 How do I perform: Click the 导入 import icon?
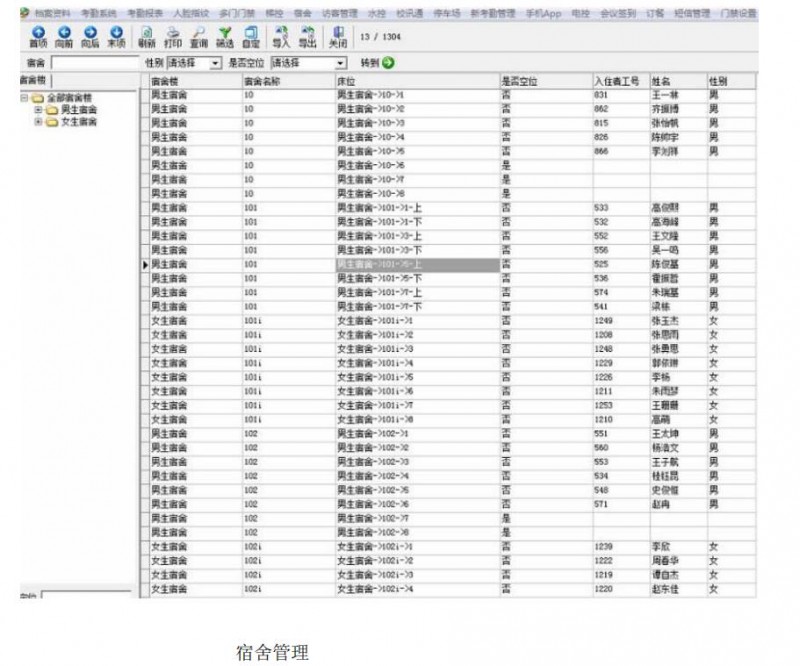coord(281,37)
